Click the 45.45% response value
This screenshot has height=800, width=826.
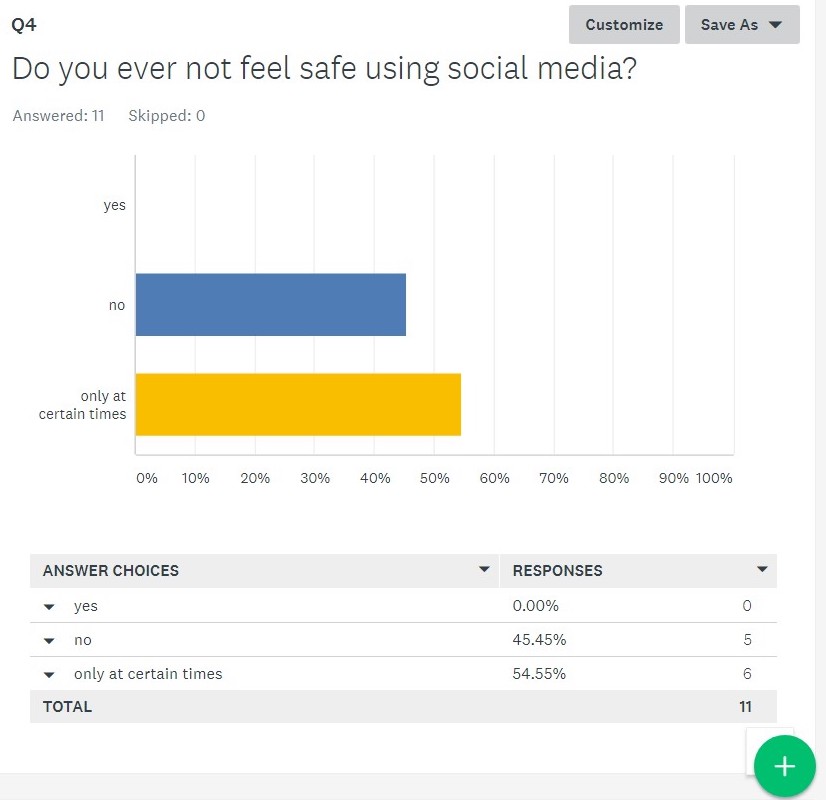click(536, 640)
